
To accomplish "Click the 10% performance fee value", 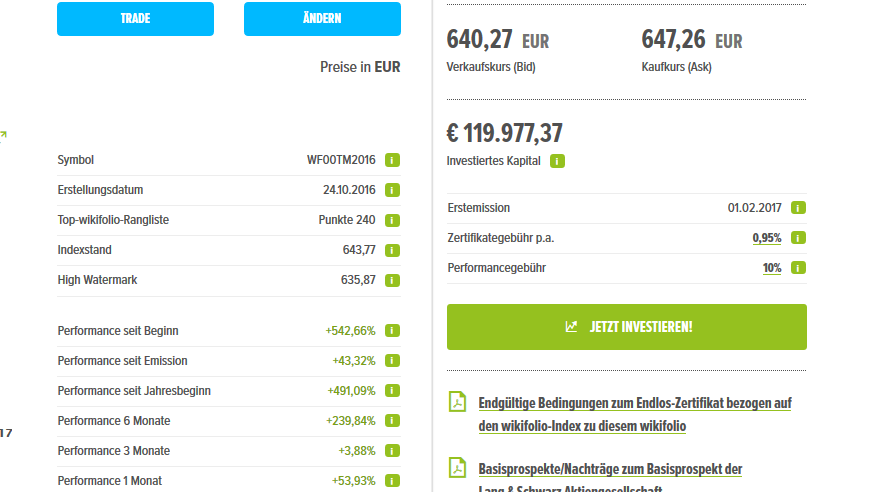I will click(x=771, y=268).
